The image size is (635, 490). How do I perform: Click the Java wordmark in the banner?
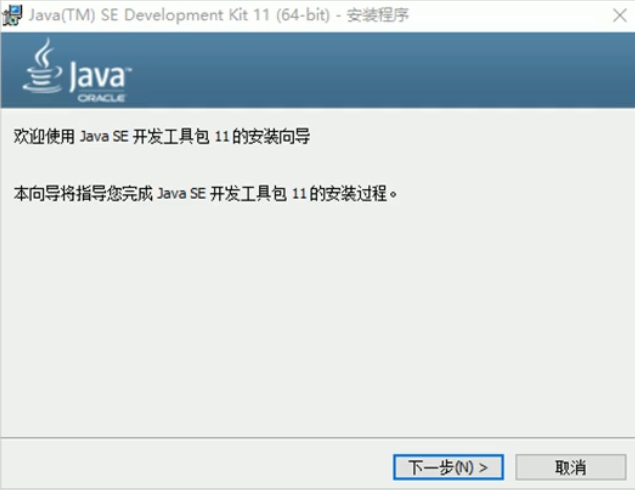pos(98,75)
